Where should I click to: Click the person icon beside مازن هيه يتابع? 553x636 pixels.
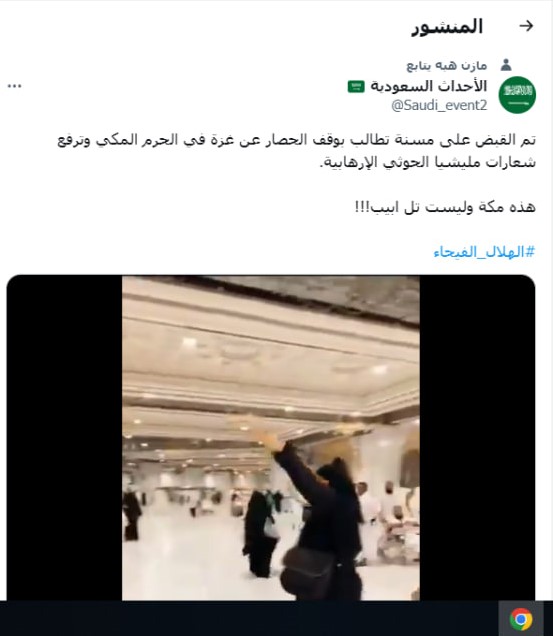[506, 65]
